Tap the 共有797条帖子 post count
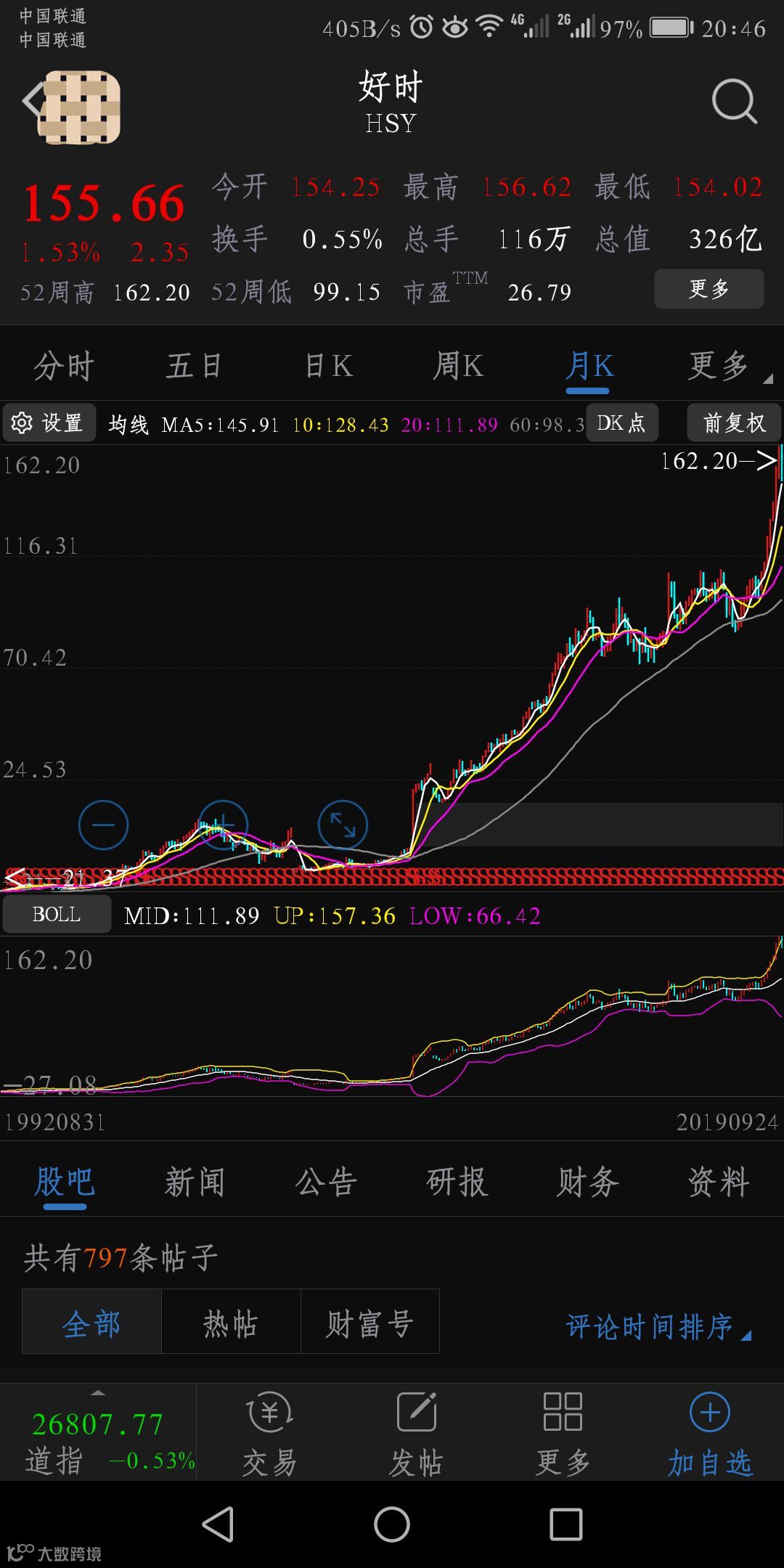The height and width of the screenshot is (1568, 784). pos(121,1257)
